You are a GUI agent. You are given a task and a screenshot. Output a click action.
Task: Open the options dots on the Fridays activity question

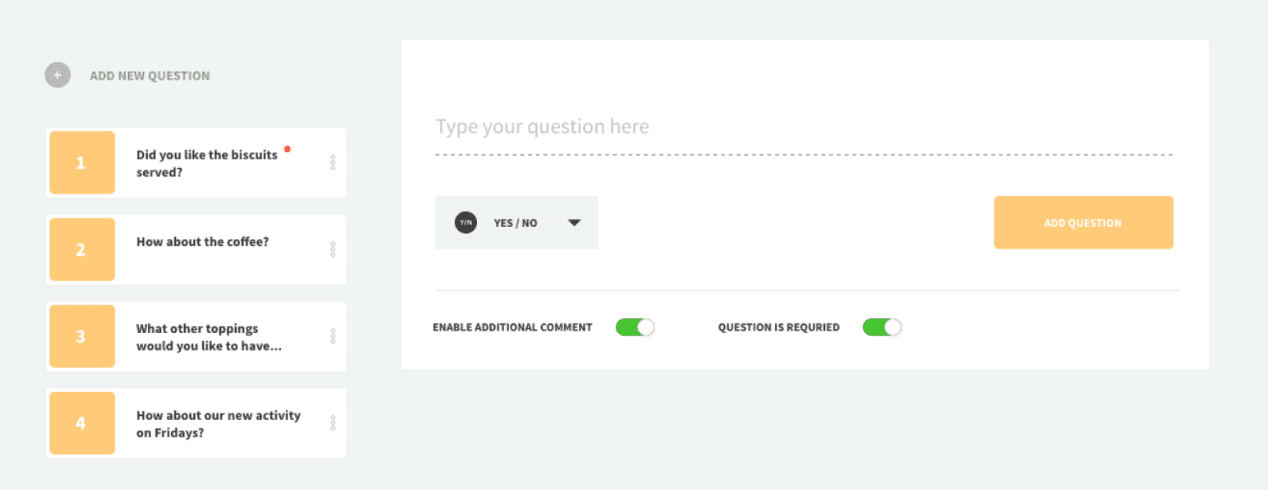tap(333, 423)
